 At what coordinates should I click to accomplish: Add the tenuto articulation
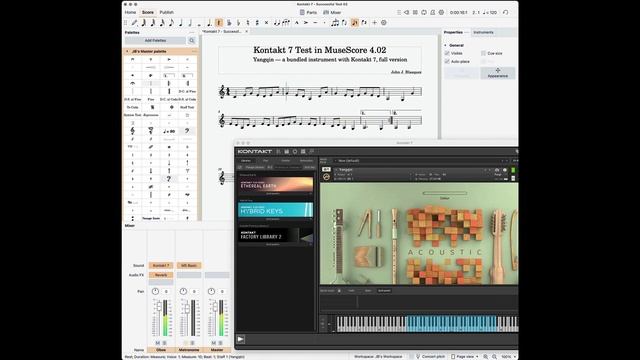(315, 23)
